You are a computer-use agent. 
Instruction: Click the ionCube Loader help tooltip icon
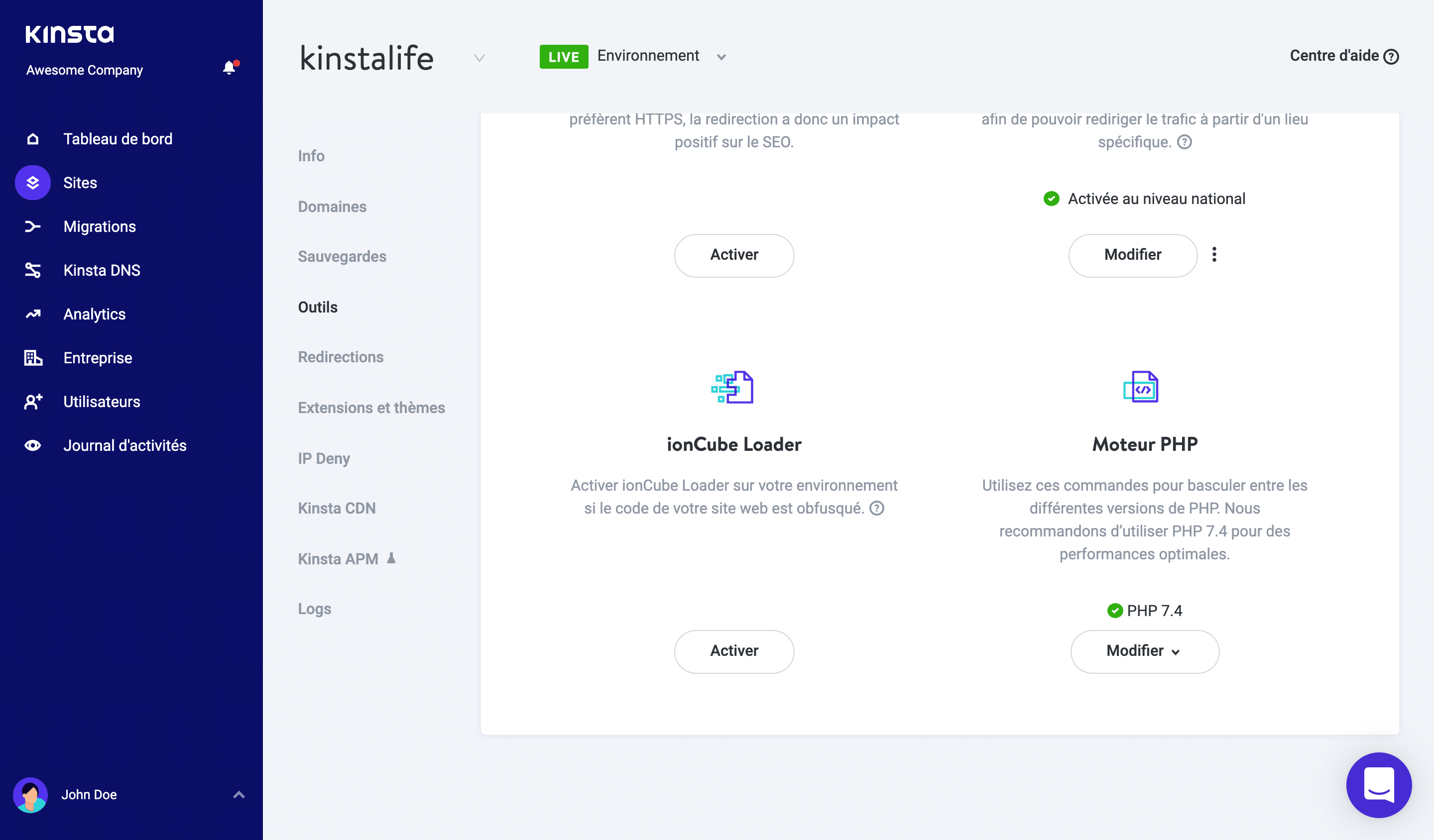tap(876, 509)
